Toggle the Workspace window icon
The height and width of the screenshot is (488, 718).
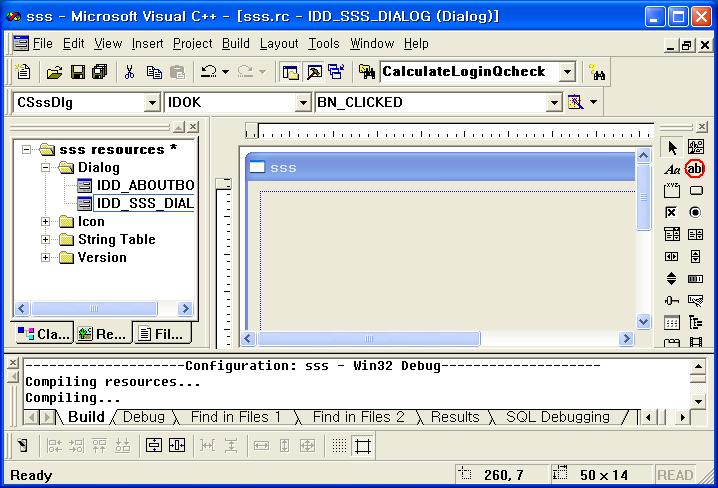tap(290, 72)
